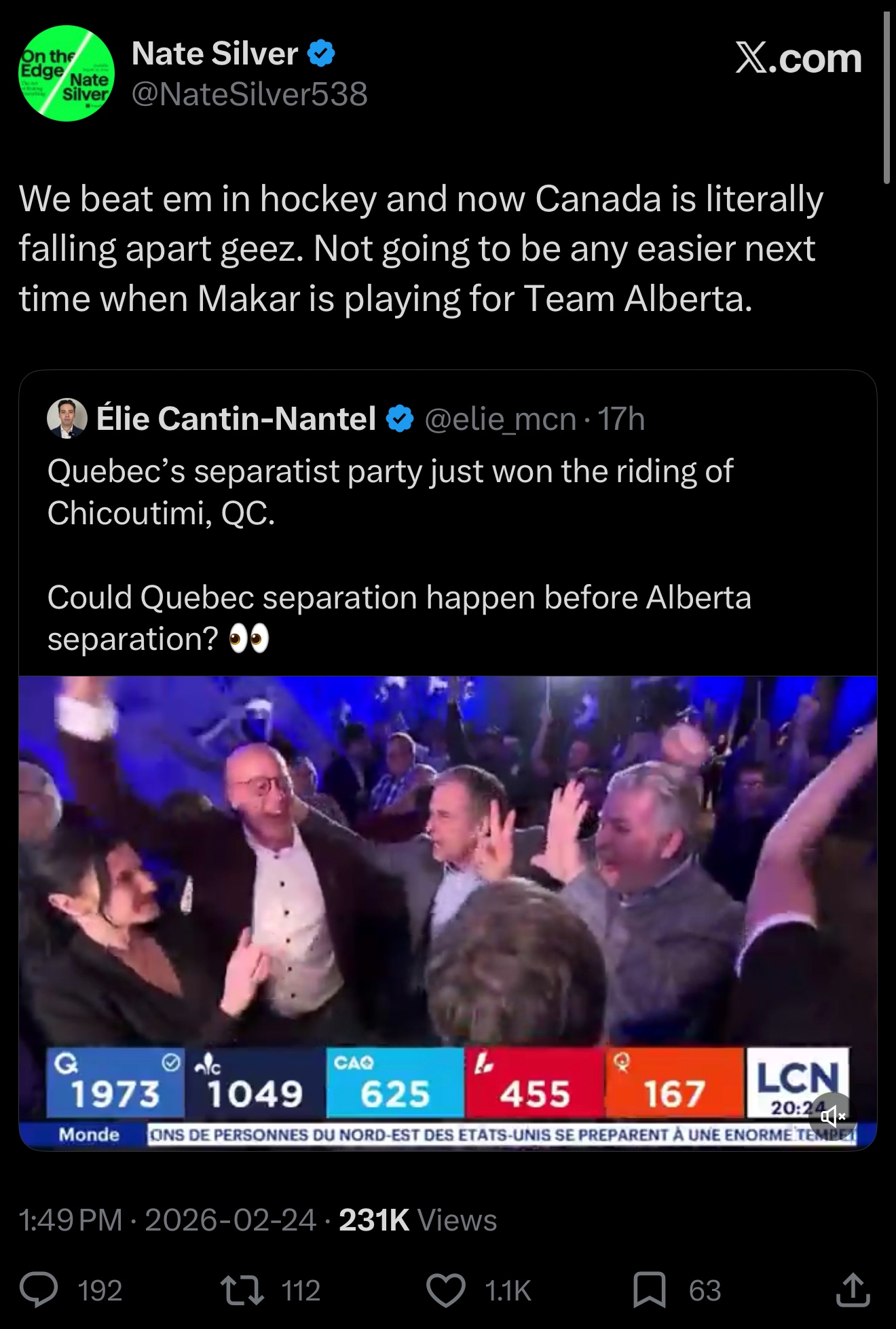Bookmark this tweet
Image resolution: width=896 pixels, height=1329 pixels.
(x=649, y=1290)
